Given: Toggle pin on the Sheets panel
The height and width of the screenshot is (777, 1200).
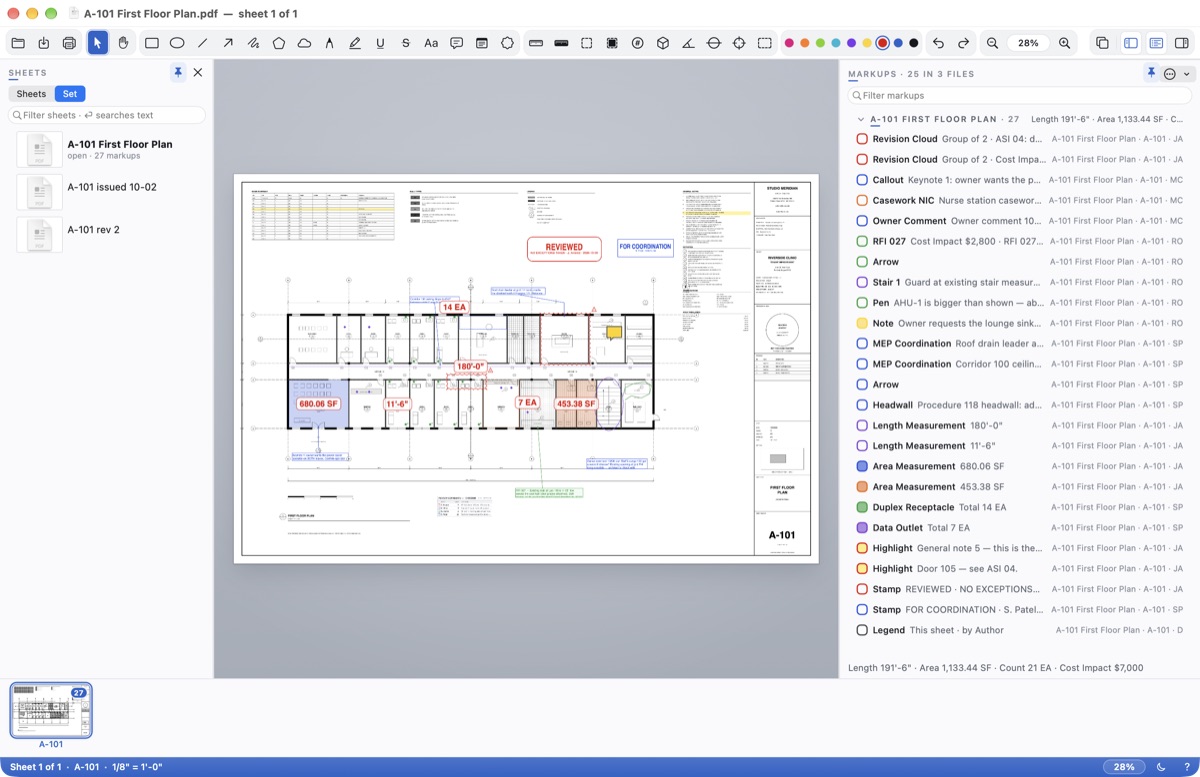Looking at the screenshot, I should click(178, 72).
